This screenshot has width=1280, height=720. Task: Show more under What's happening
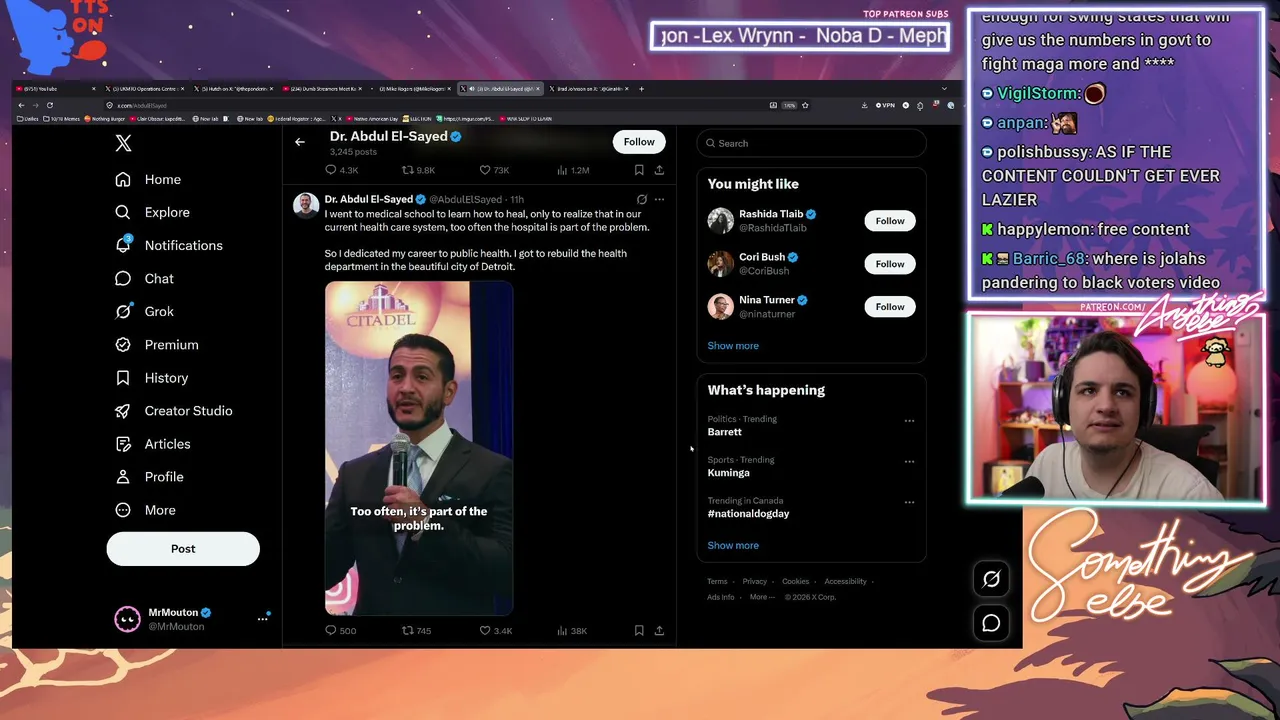tap(733, 546)
